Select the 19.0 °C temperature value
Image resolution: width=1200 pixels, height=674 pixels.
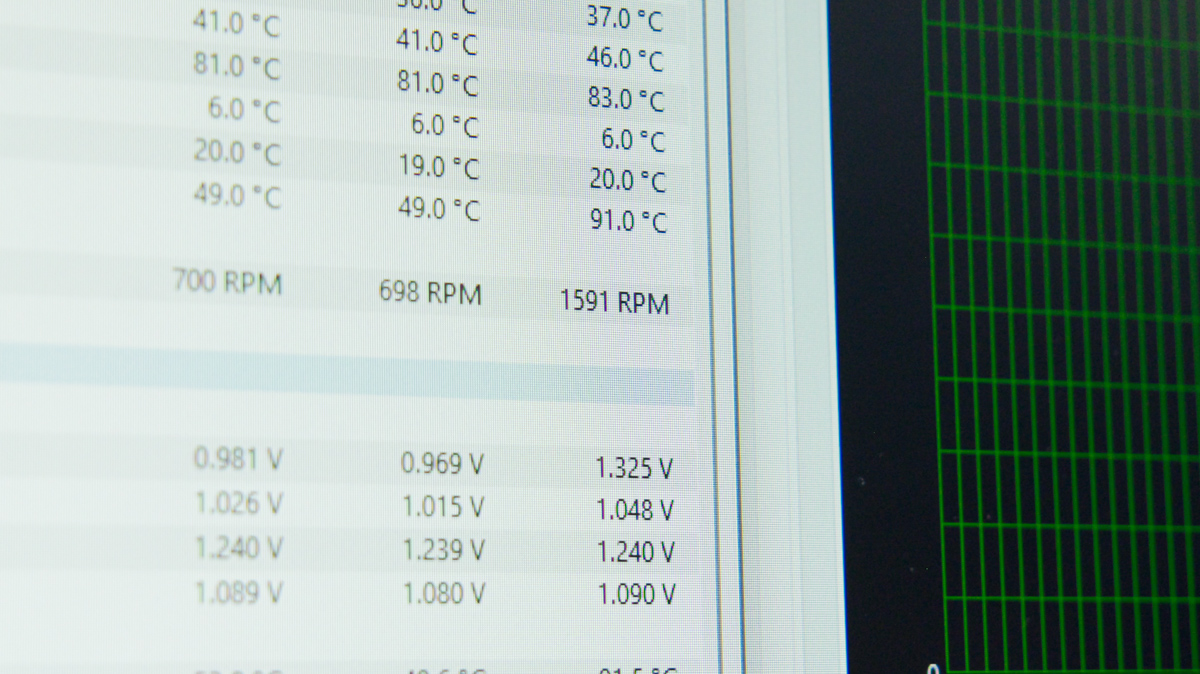439,167
